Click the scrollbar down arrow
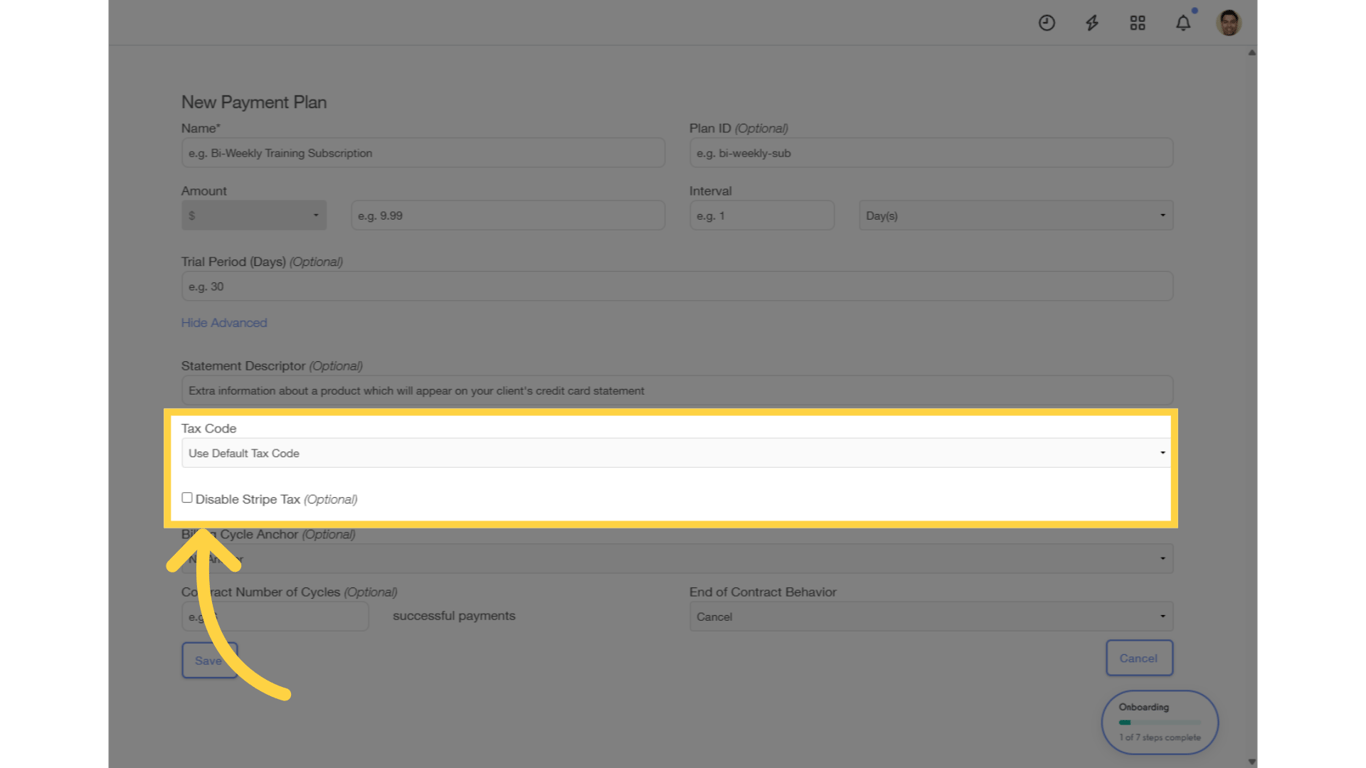The width and height of the screenshot is (1366, 768). (1251, 760)
